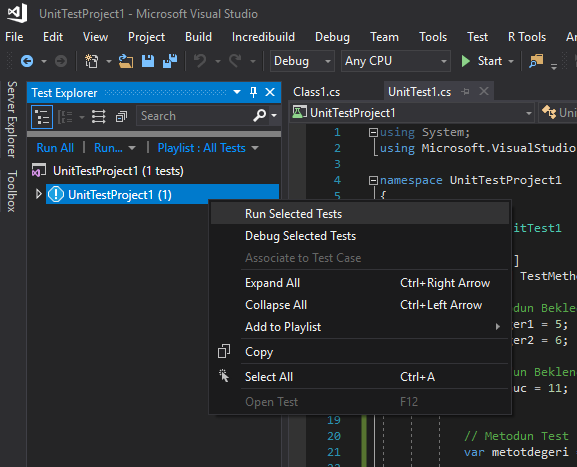The height and width of the screenshot is (467, 577).
Task: Click the Run All link
Action: (x=55, y=148)
